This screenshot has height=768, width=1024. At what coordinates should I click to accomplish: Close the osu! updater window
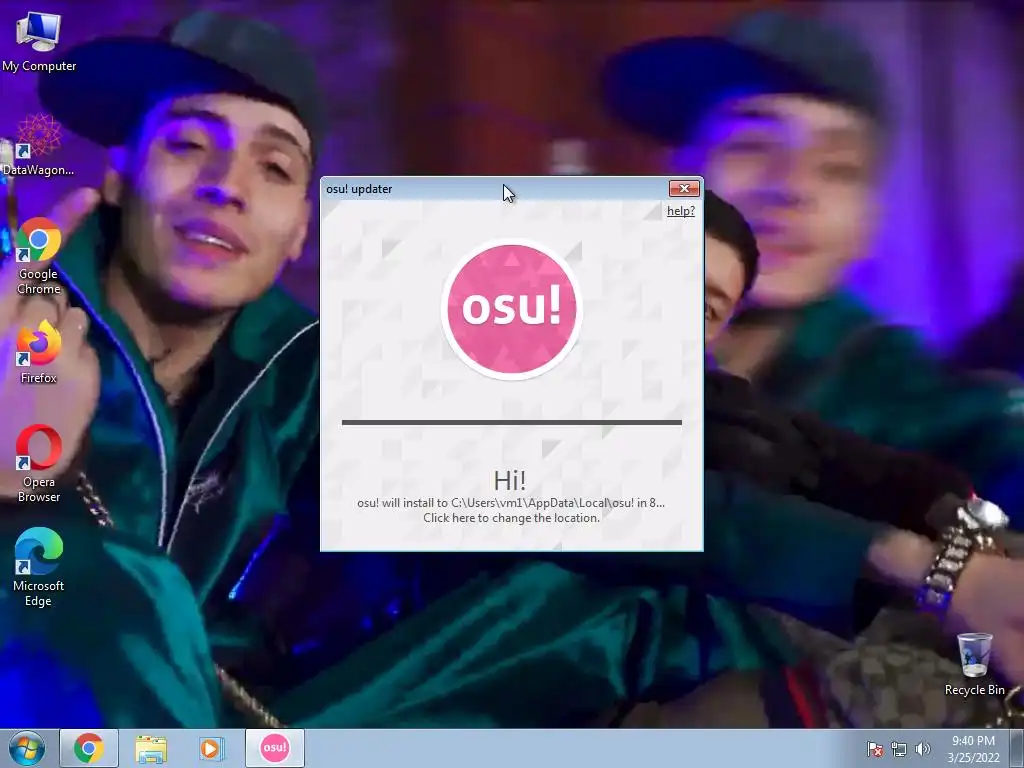(684, 189)
